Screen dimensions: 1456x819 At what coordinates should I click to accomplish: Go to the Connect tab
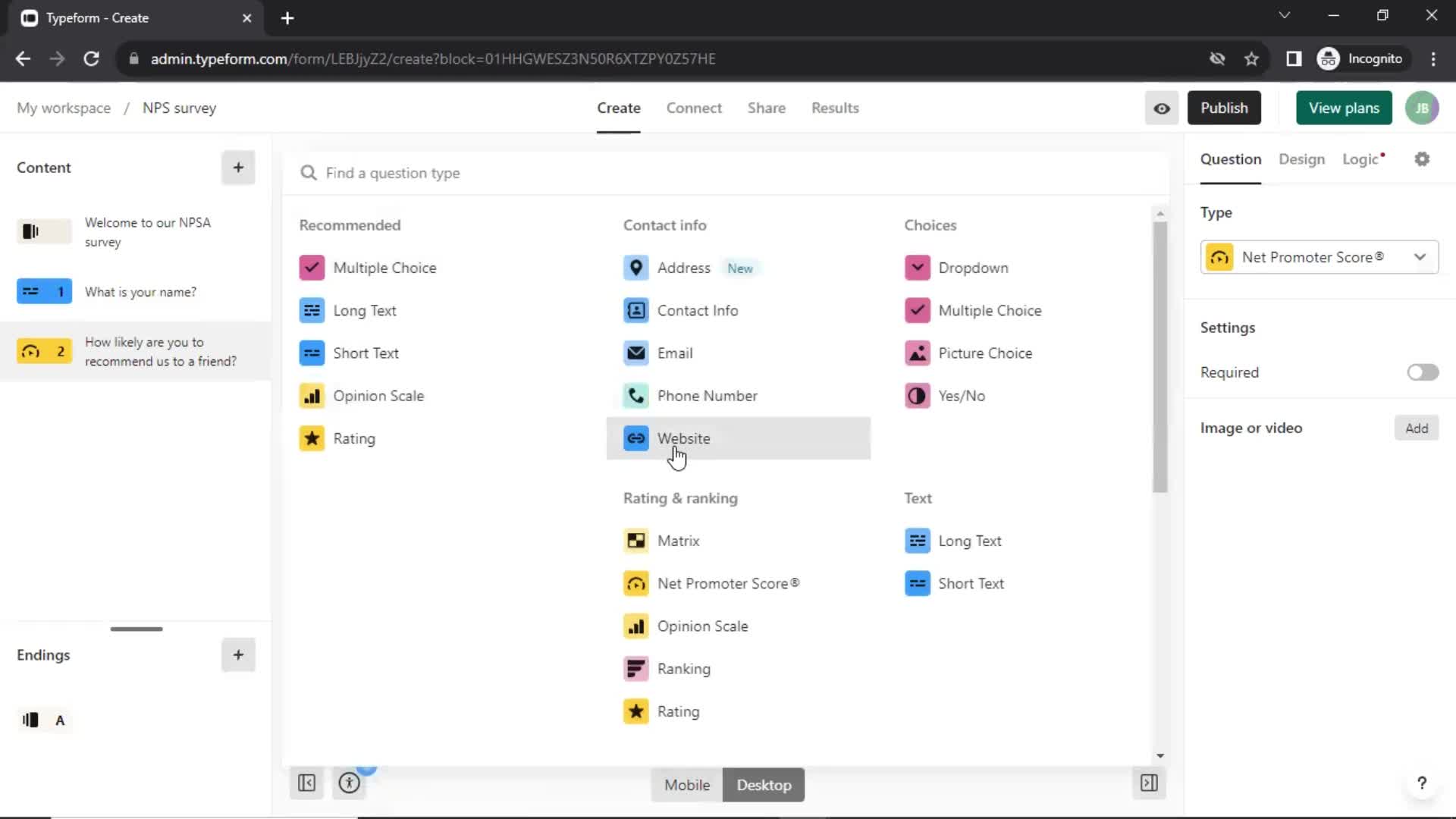(694, 108)
